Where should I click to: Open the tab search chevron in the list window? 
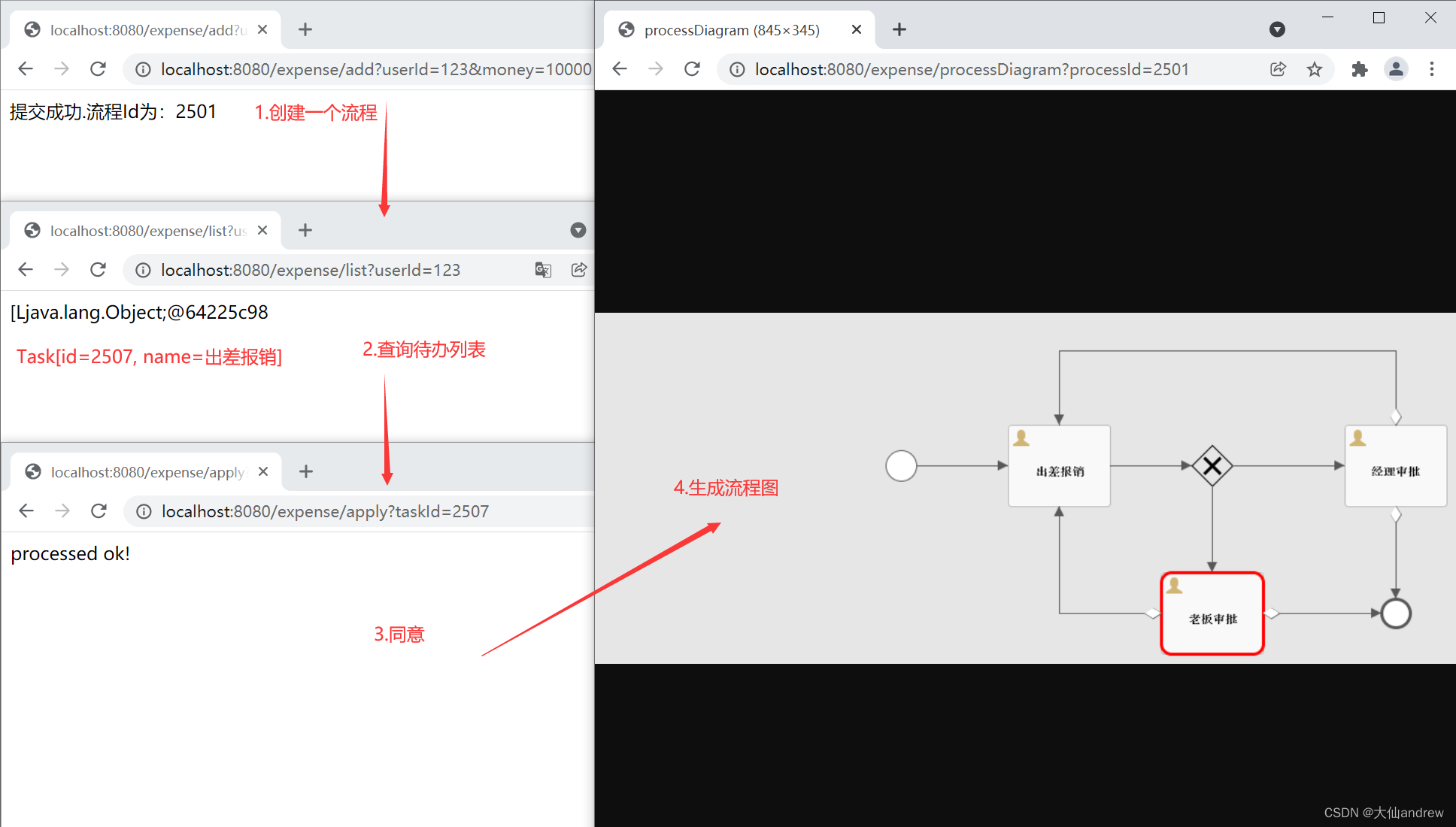[x=578, y=230]
